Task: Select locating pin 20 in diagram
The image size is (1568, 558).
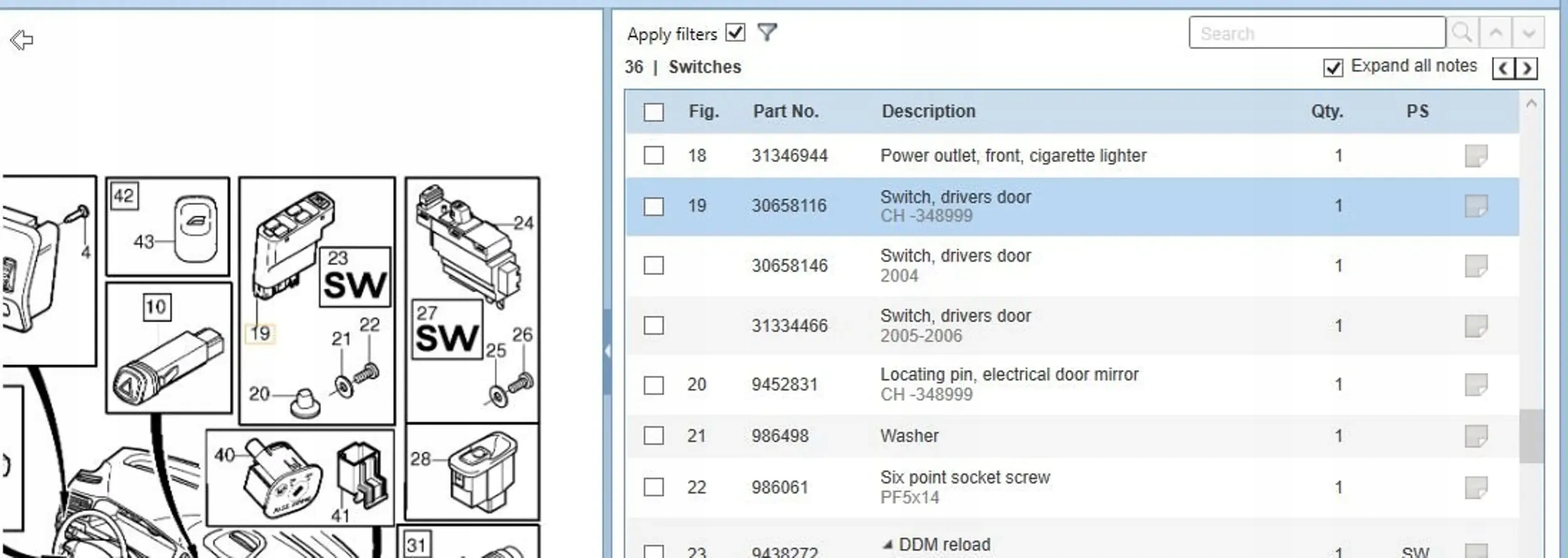Action: pyautogui.click(x=305, y=403)
